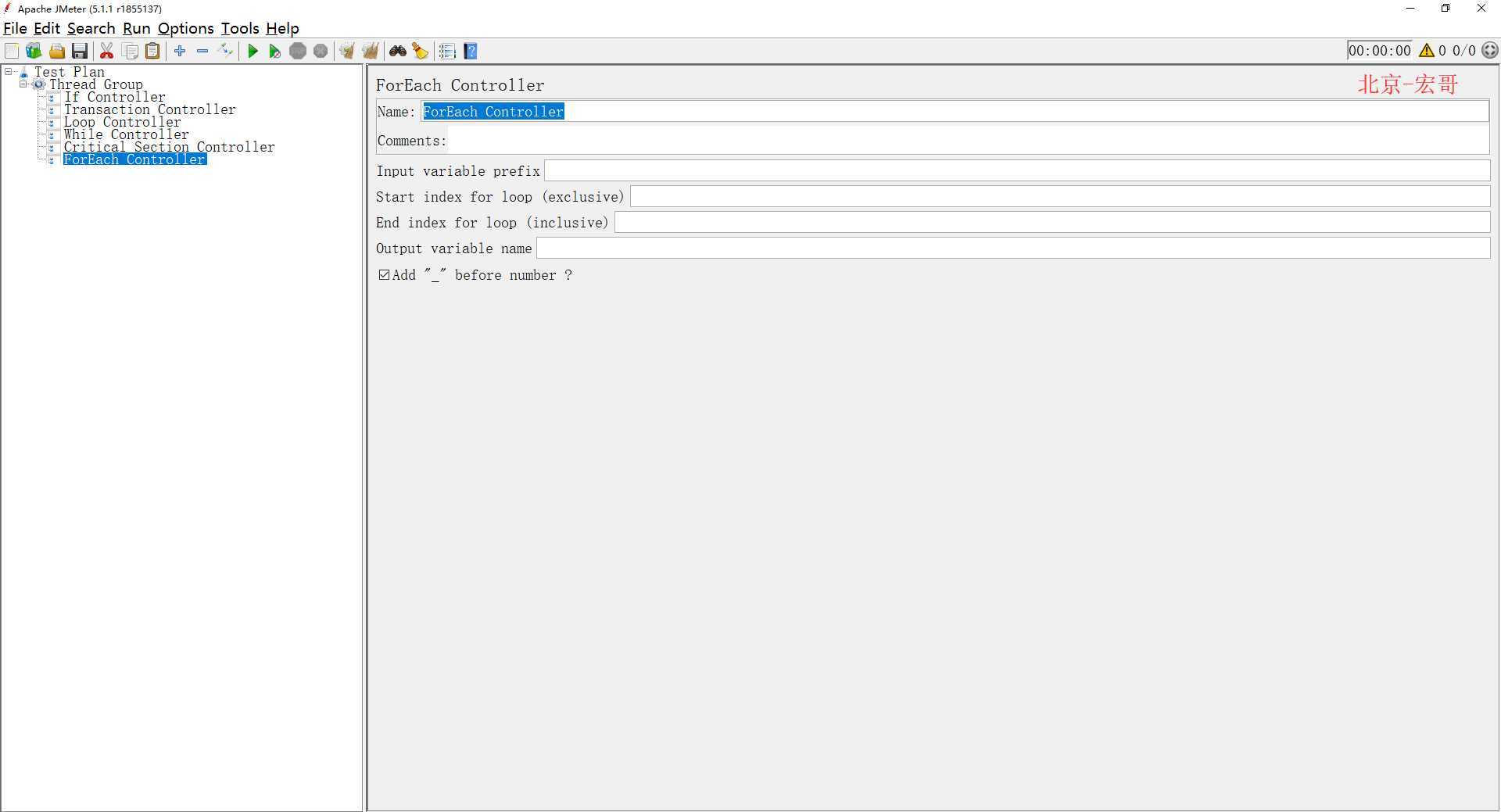Image resolution: width=1501 pixels, height=812 pixels.
Task: Collapse the Thread Group tree node
Action: (x=23, y=84)
